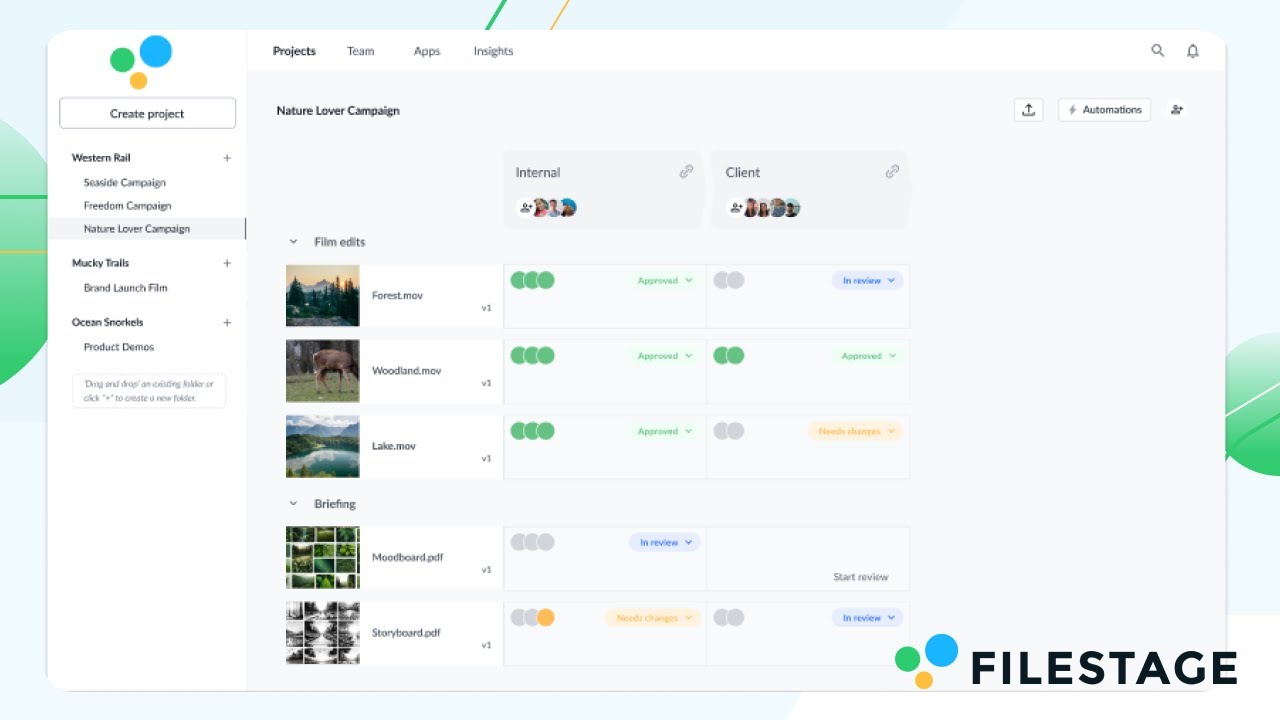Open the Lake.mov thumbnail
This screenshot has width=1280, height=720.
click(x=322, y=446)
